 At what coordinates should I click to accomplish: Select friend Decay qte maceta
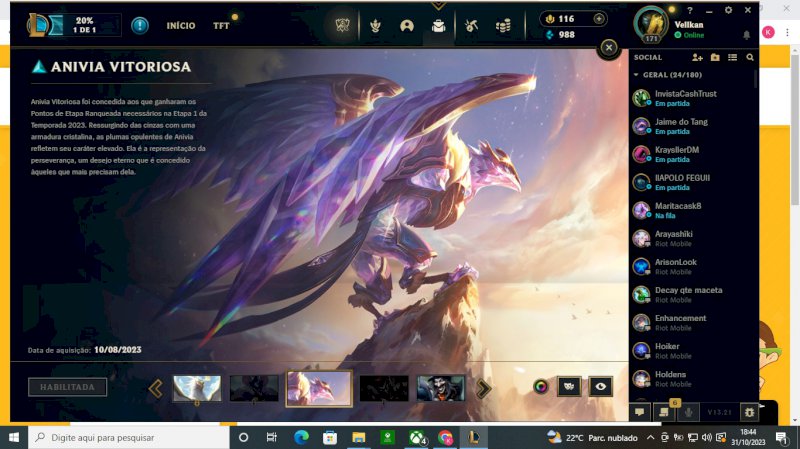[x=692, y=294]
